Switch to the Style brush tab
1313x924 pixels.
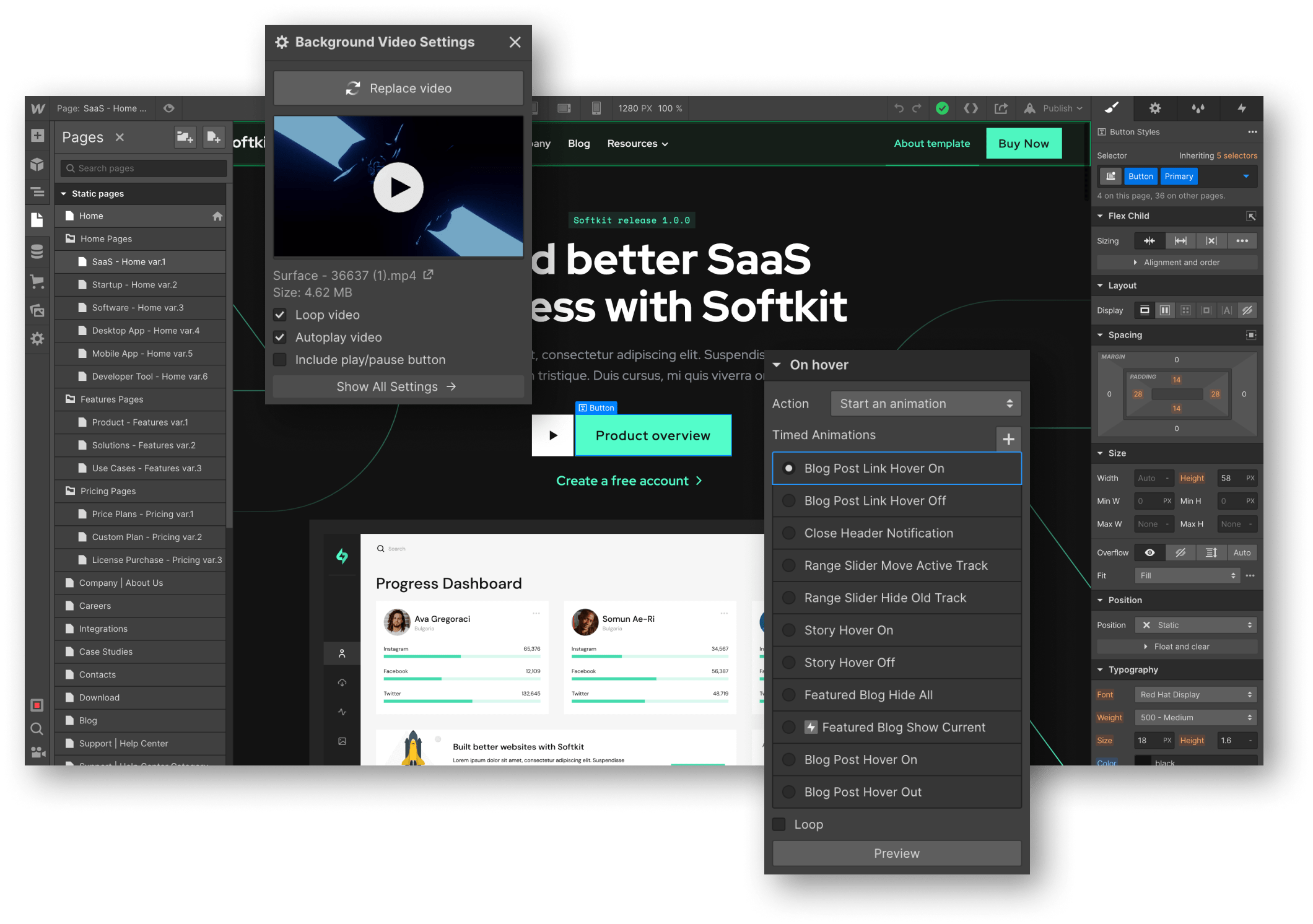click(1112, 108)
